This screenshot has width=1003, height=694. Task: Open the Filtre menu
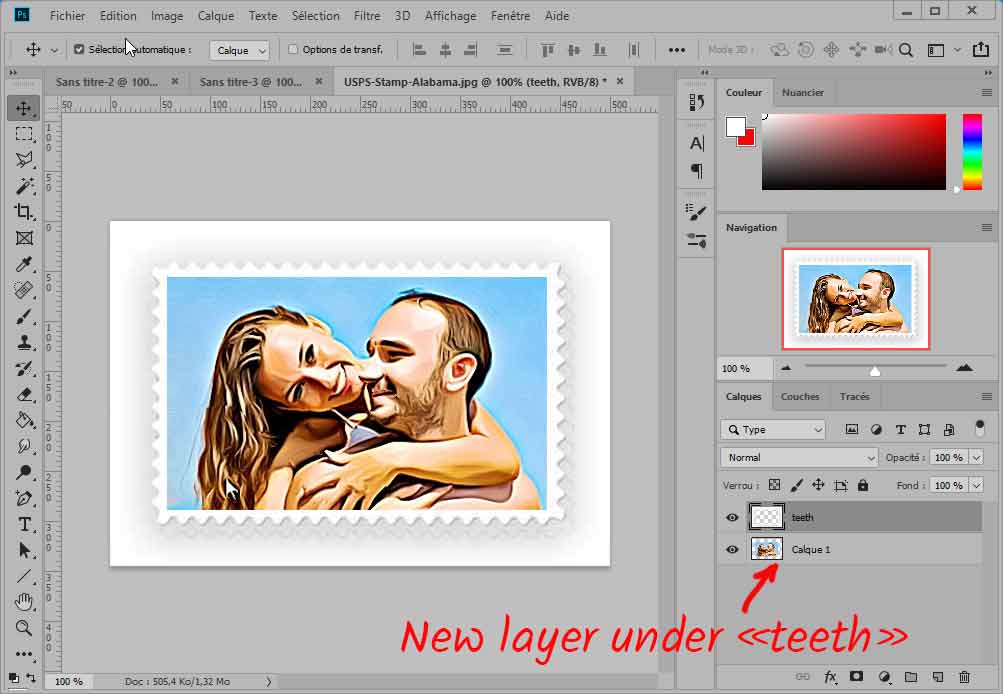tap(367, 16)
